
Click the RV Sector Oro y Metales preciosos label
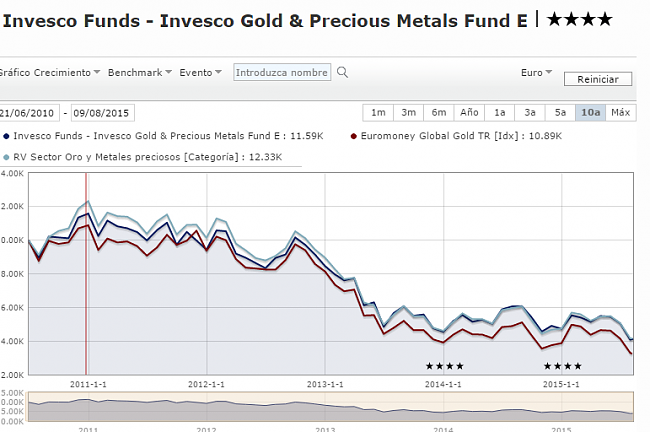click(x=148, y=157)
